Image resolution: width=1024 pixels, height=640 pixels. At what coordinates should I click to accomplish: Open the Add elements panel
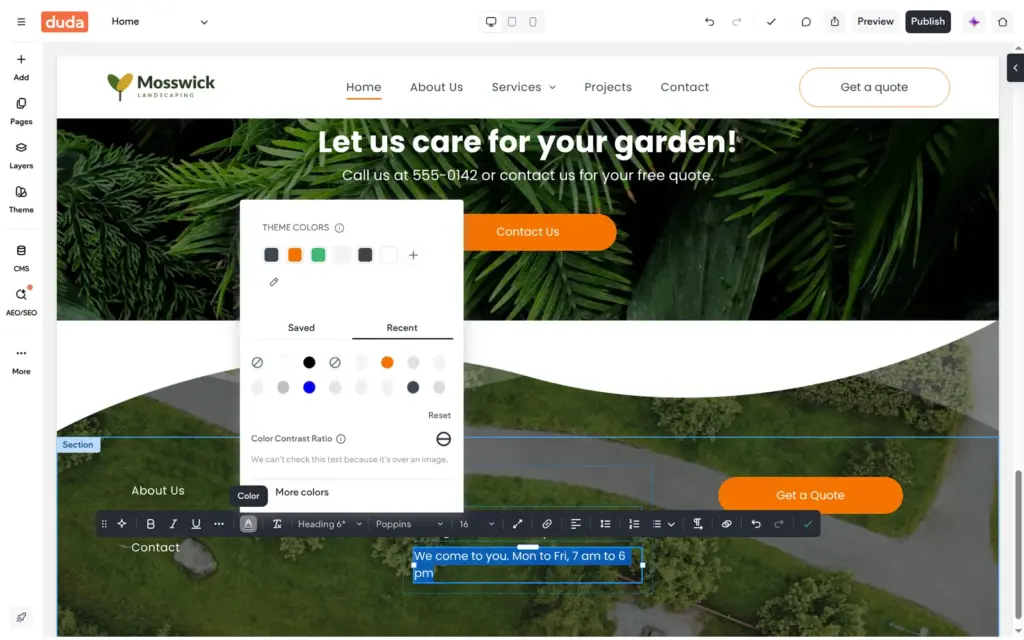[x=21, y=67]
